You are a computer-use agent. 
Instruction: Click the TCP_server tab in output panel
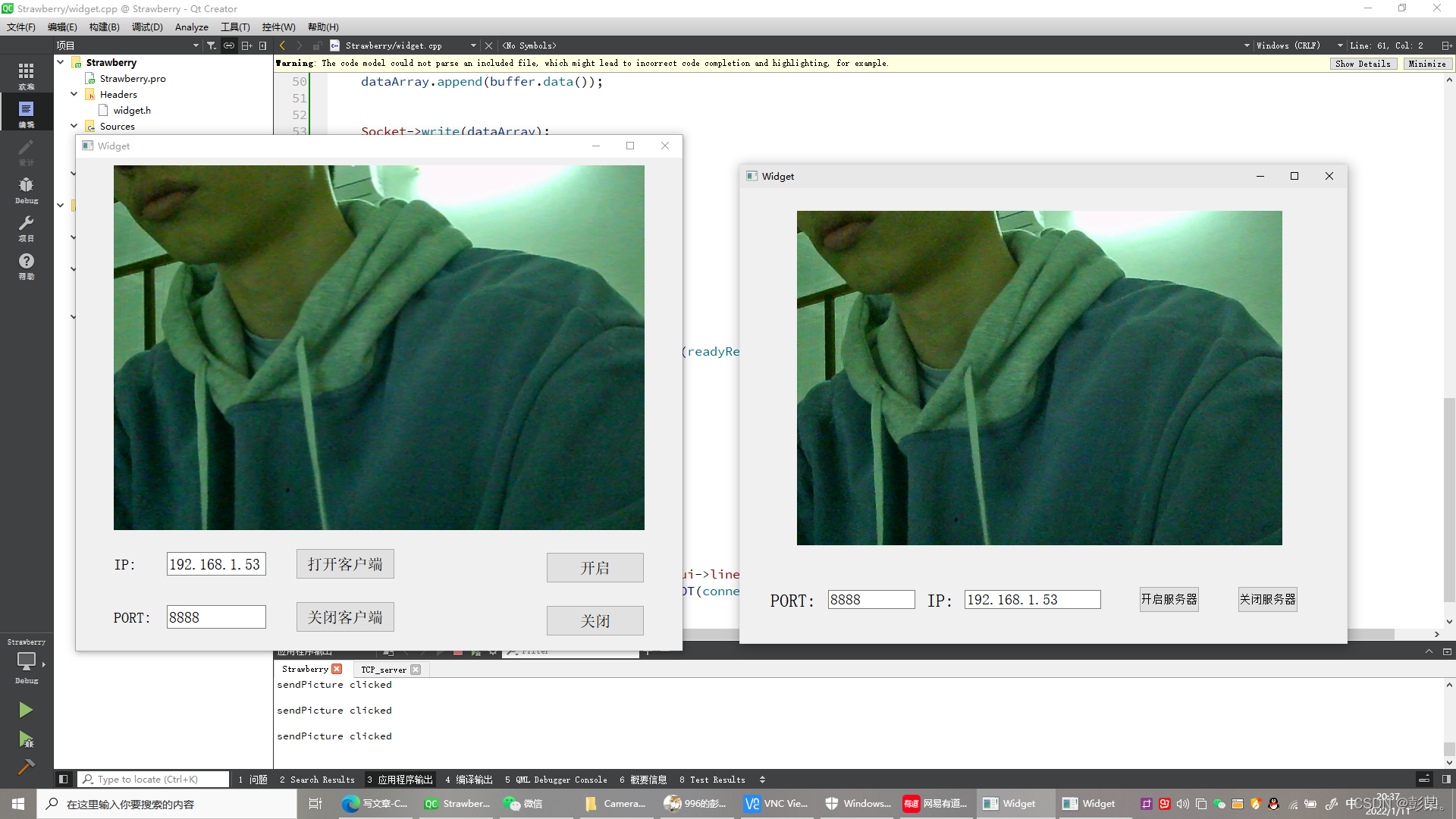[384, 669]
